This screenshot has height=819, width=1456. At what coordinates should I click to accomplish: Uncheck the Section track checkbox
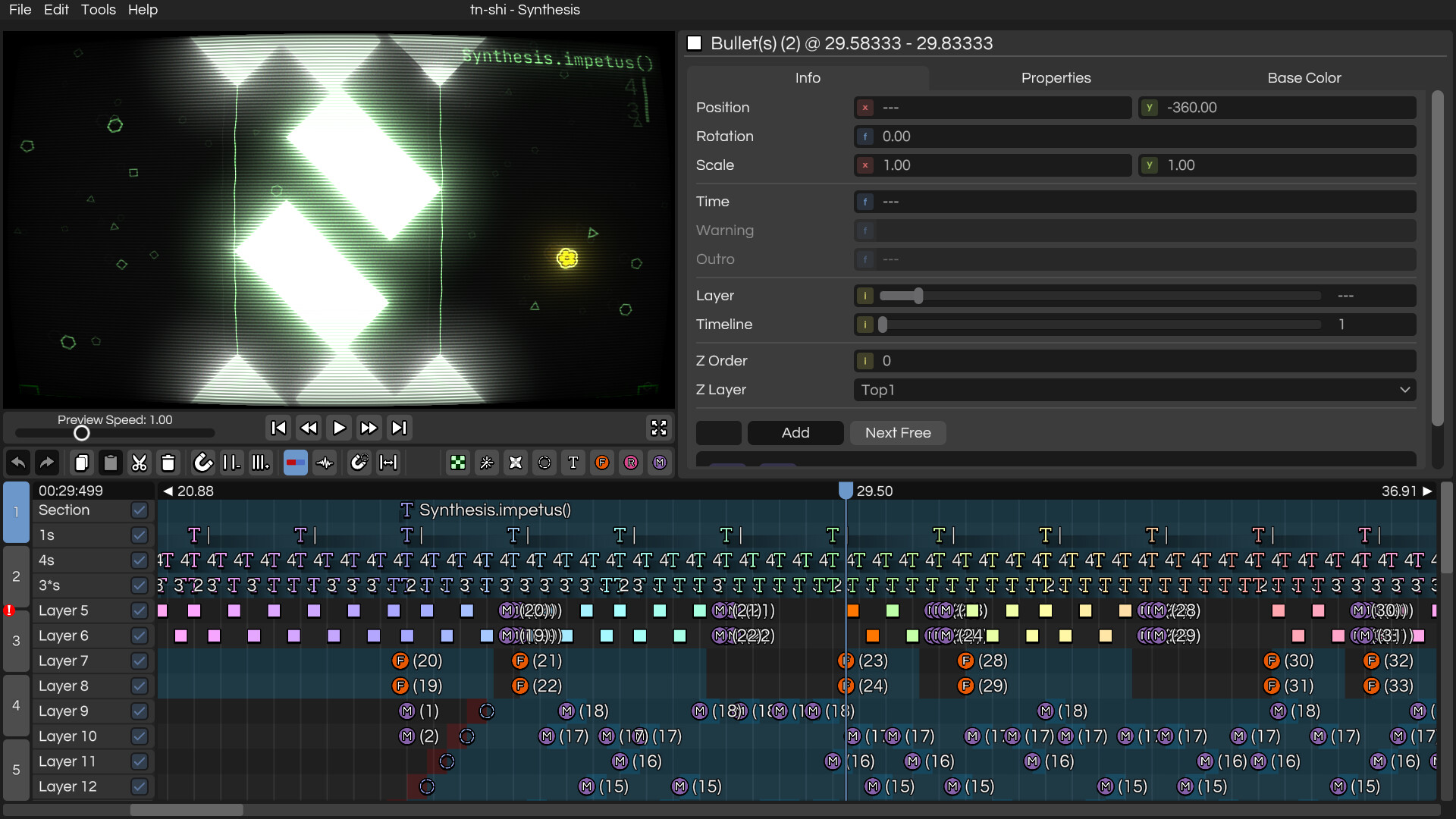point(139,510)
